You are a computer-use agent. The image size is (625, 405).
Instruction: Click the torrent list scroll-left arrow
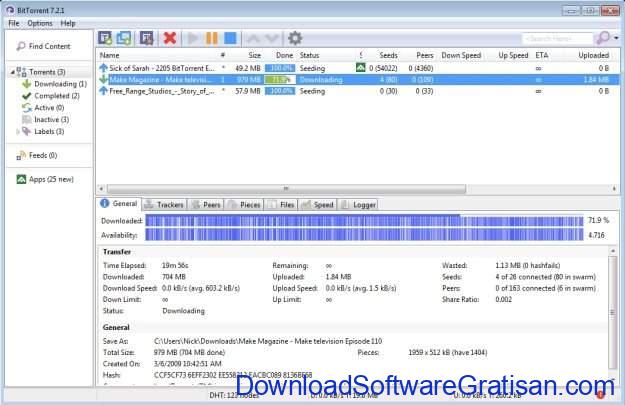click(x=101, y=189)
